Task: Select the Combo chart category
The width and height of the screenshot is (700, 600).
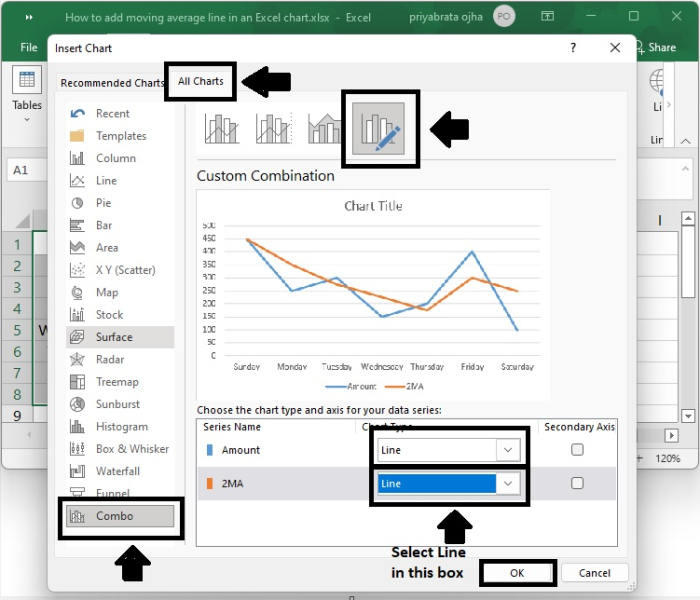Action: 120,516
